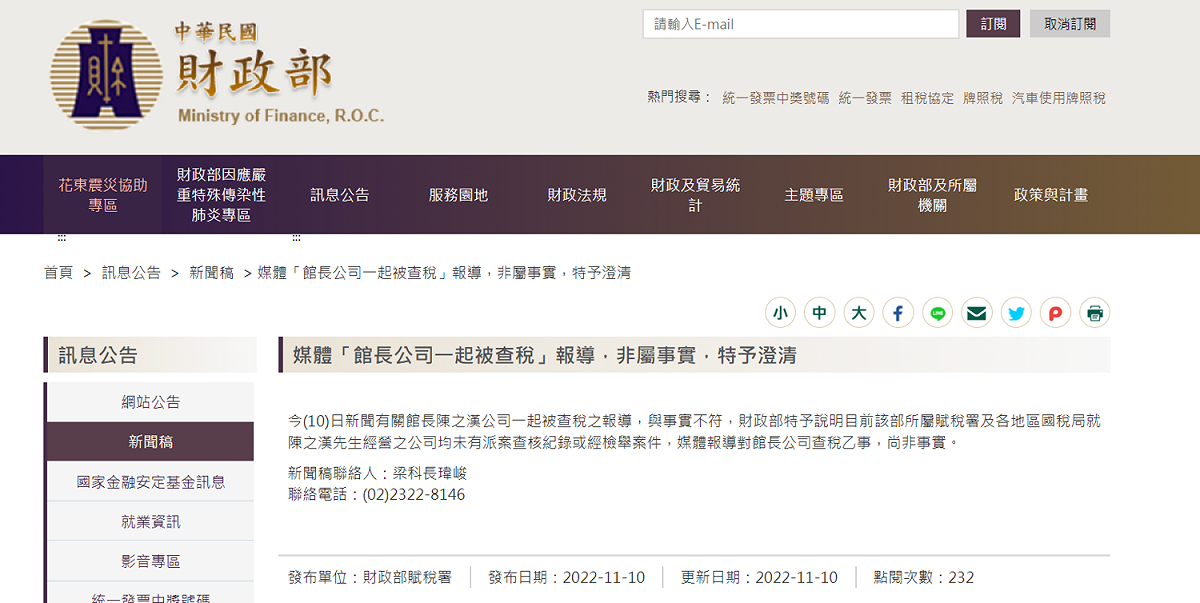Go to 新聞稿 breadcrumb link
The image size is (1200, 603).
pos(211,272)
